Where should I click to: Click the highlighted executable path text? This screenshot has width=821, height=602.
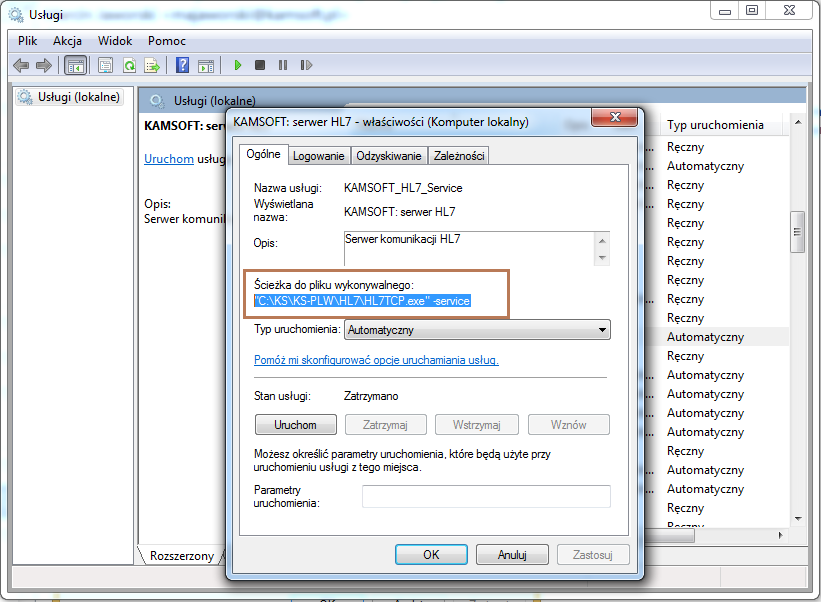tap(362, 301)
